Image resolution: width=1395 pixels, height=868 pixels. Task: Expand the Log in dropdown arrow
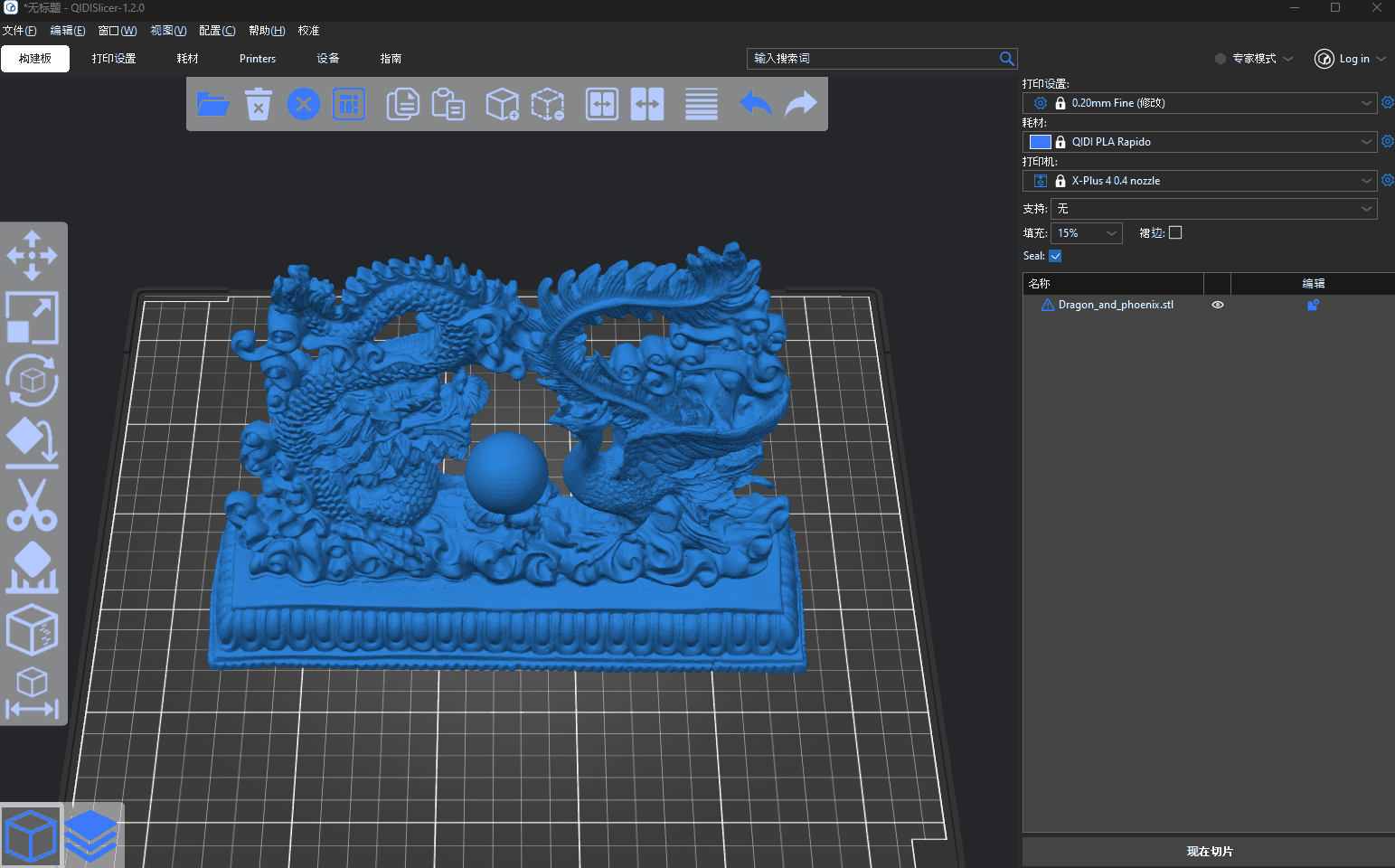[1381, 59]
